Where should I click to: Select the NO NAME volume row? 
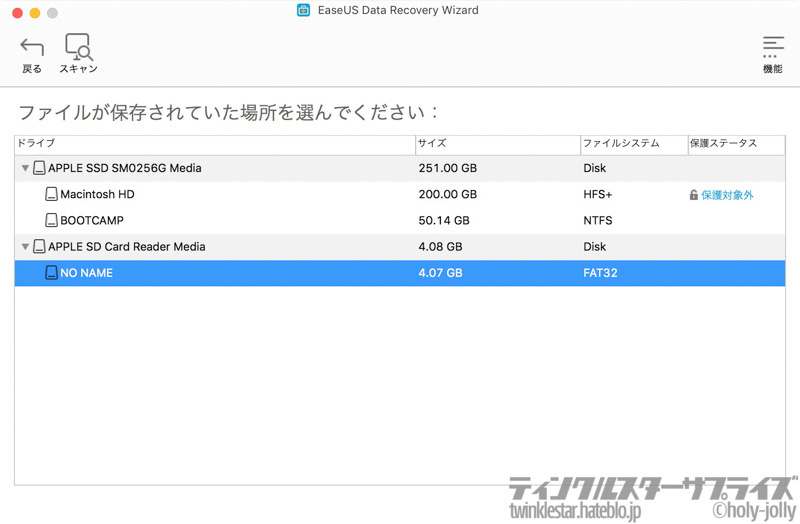pos(400,273)
